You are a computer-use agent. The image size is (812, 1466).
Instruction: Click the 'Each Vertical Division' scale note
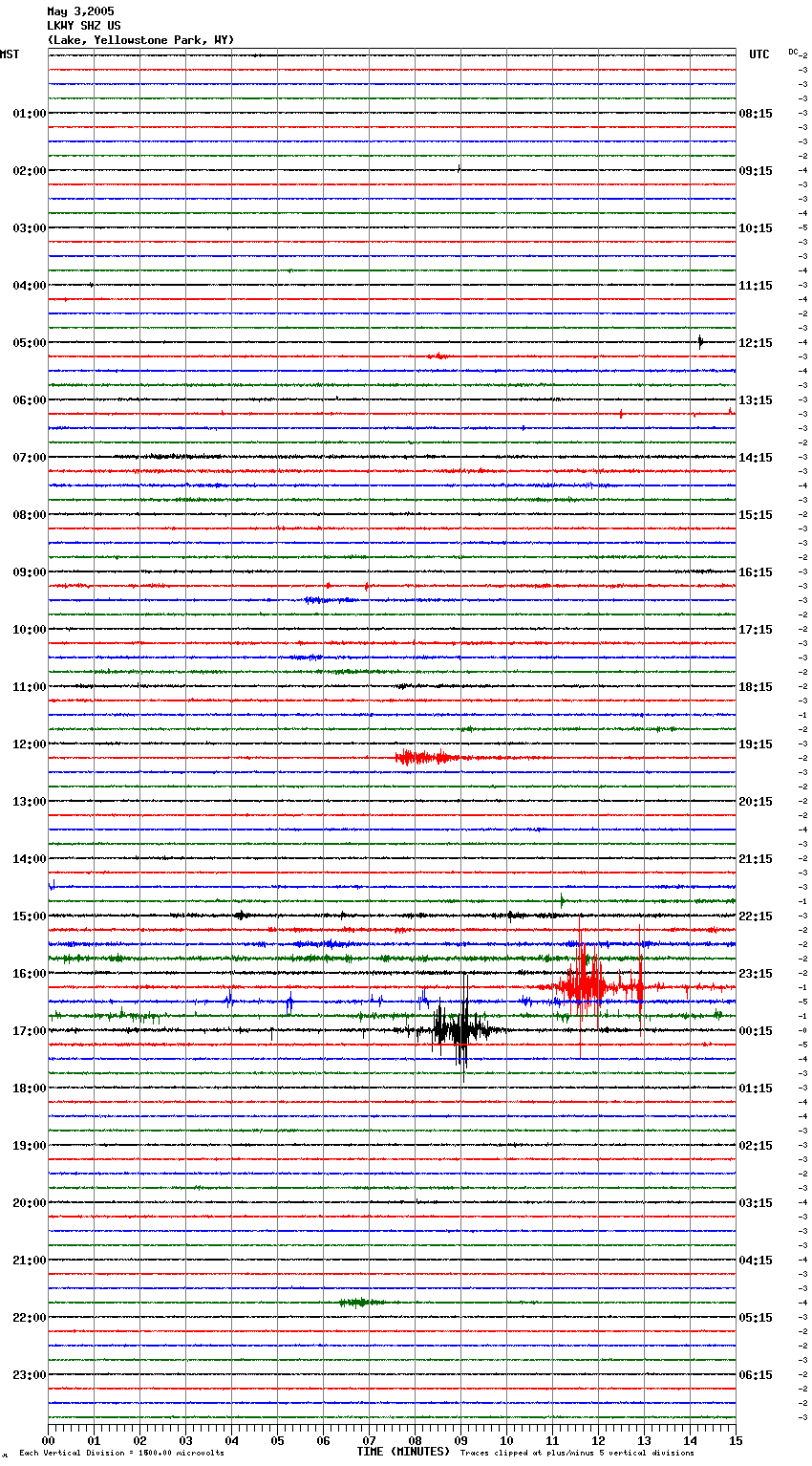pos(121,1453)
